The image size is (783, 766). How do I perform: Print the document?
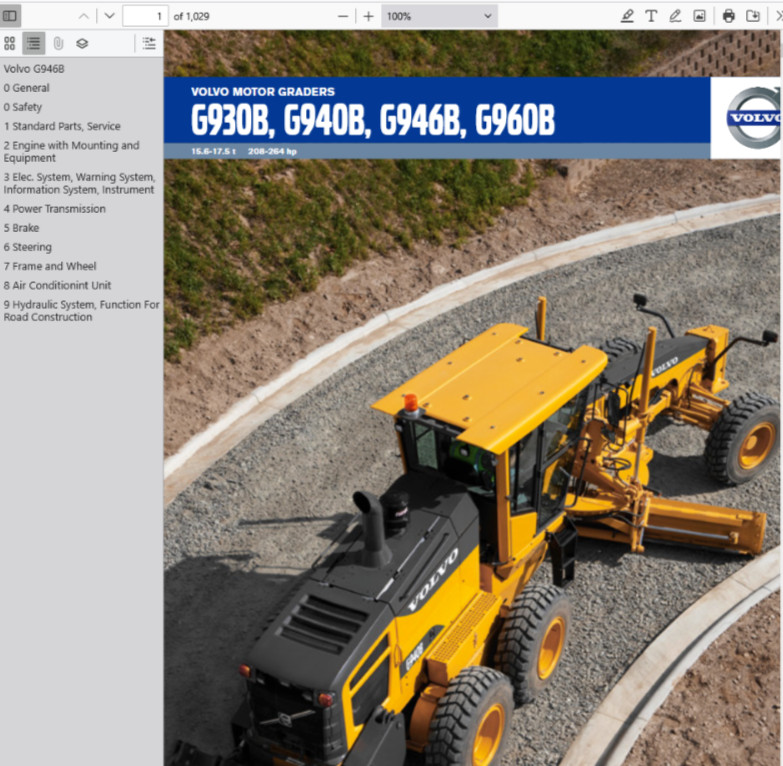pos(729,16)
